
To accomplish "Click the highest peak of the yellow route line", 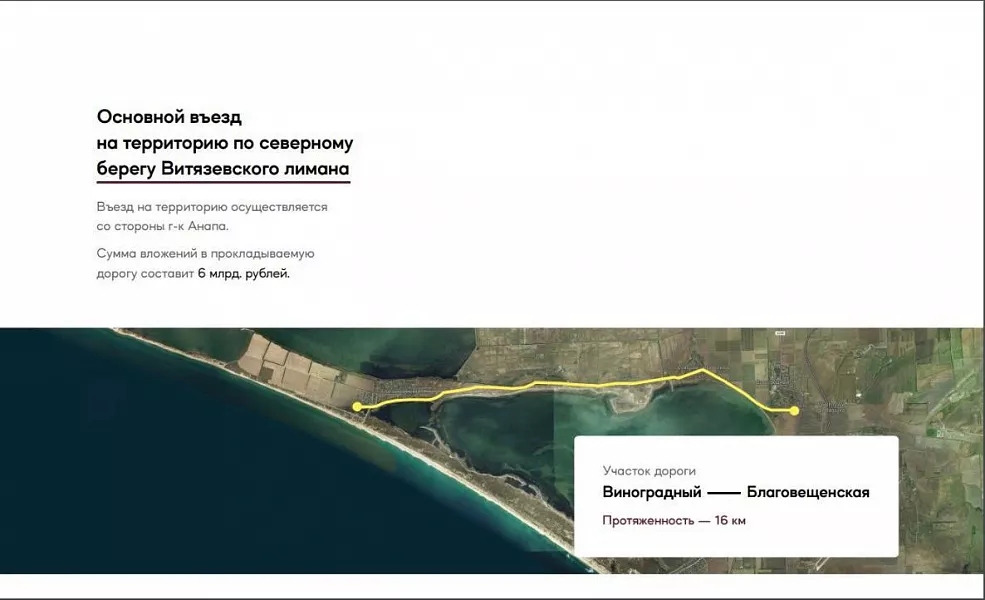I will tap(704, 370).
